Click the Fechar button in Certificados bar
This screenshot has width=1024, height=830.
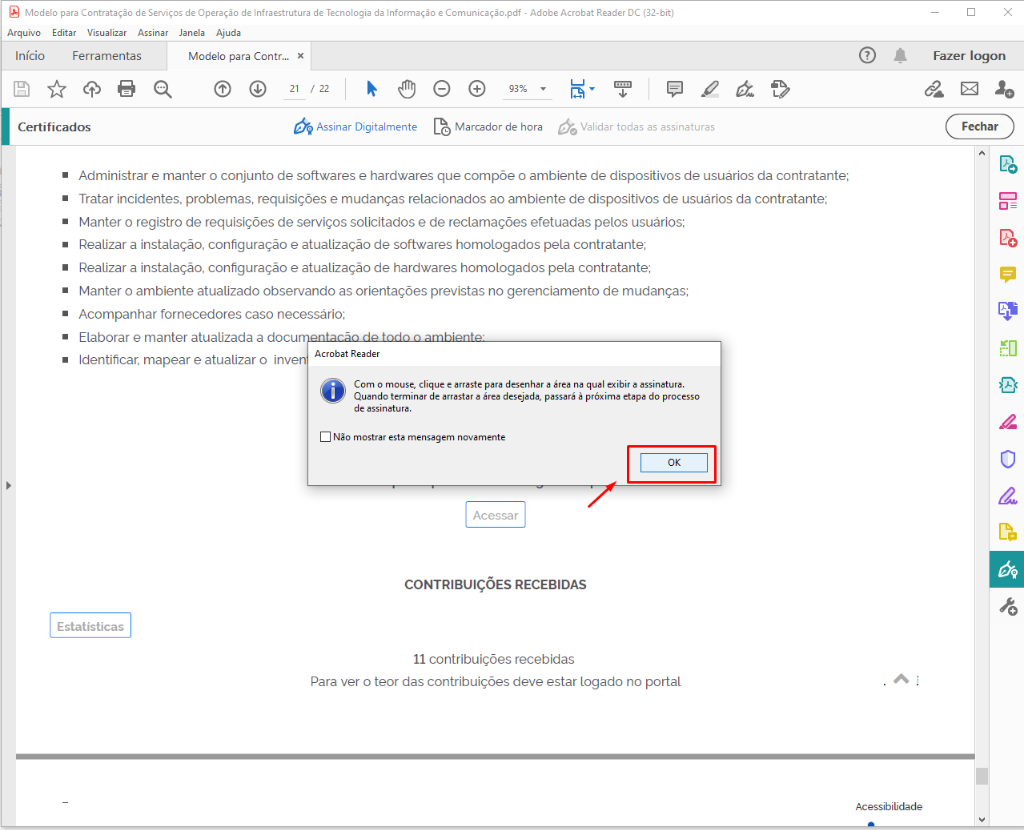(979, 127)
